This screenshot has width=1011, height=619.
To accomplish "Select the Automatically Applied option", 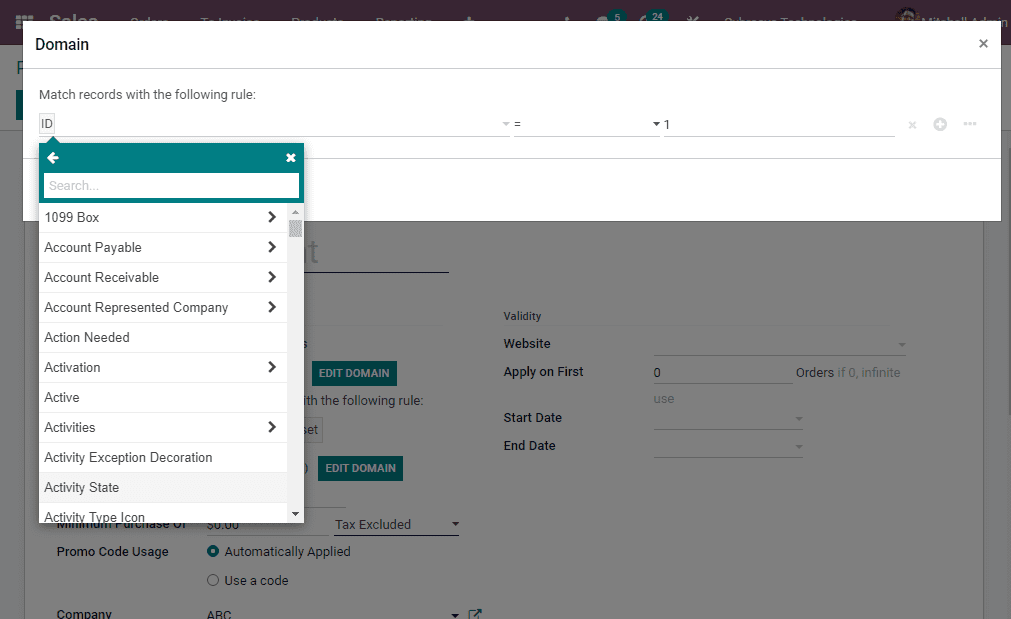I will point(211,551).
